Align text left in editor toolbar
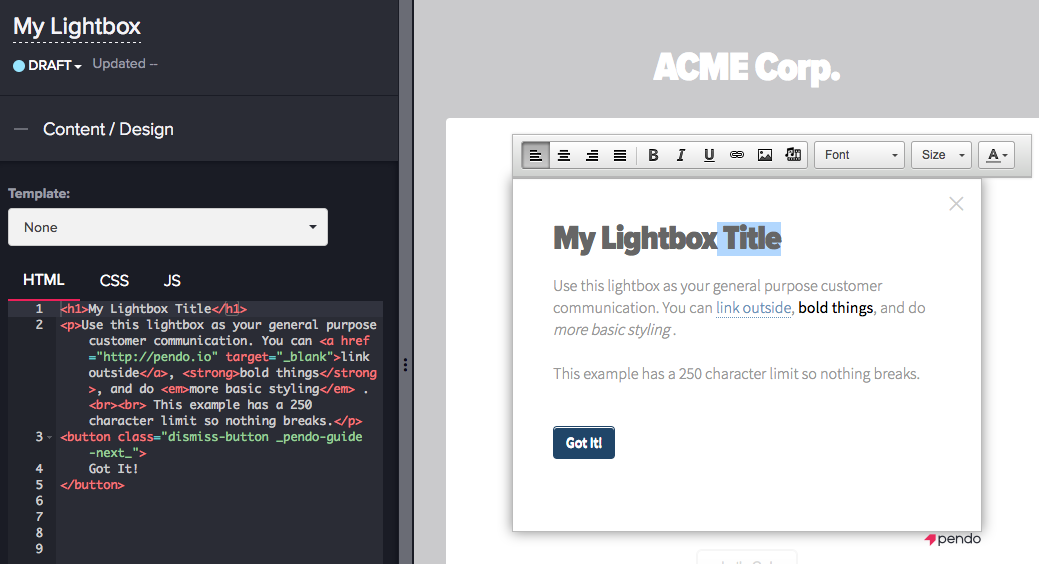 pyautogui.click(x=535, y=155)
